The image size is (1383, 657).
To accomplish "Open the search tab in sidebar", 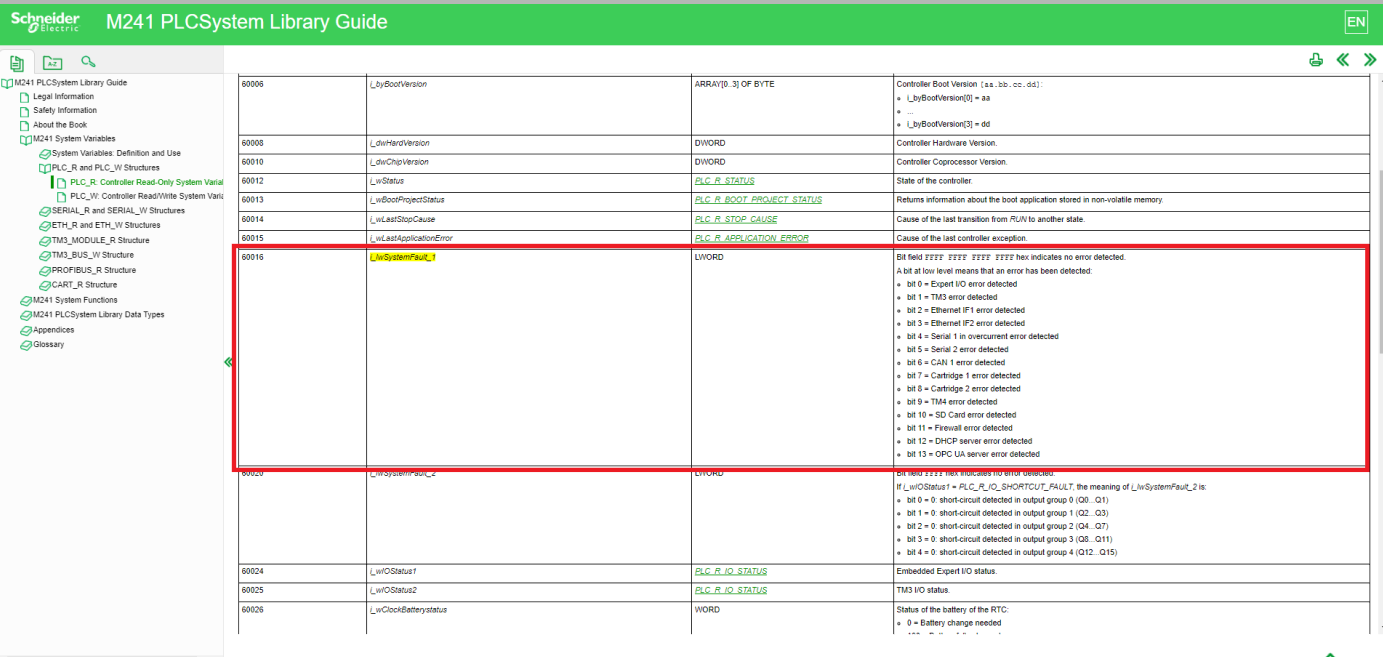I will click(x=88, y=62).
